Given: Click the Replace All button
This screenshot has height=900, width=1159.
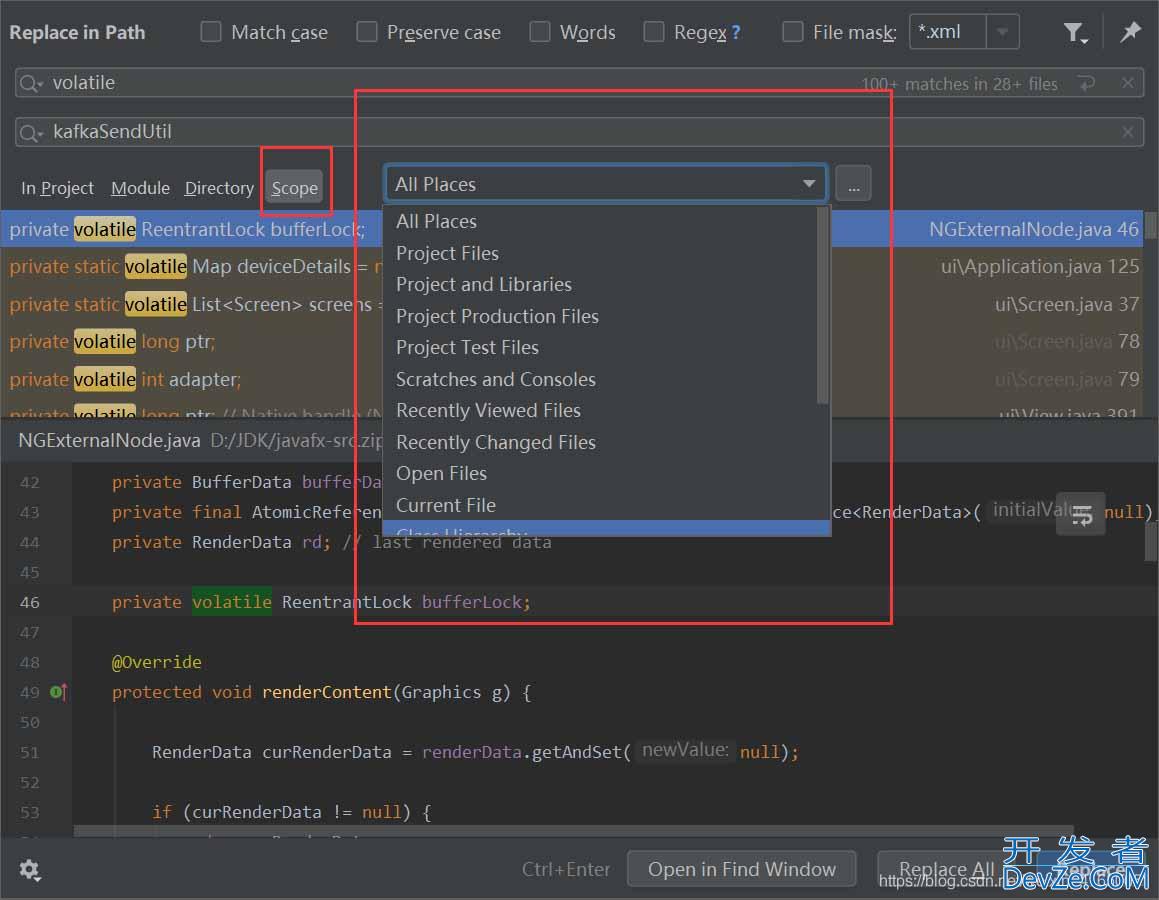Looking at the screenshot, I should tap(947, 869).
